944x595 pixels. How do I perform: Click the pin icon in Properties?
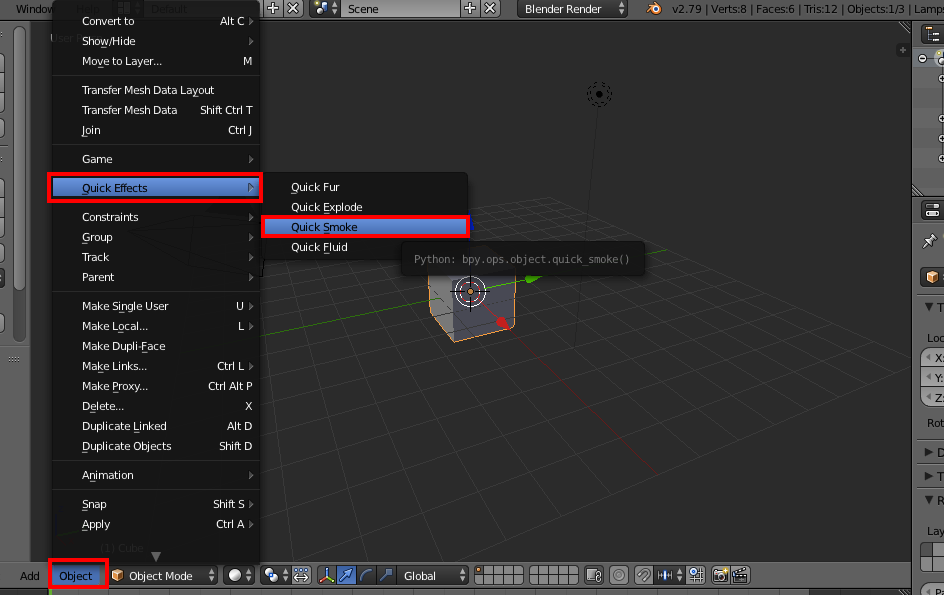[x=930, y=241]
